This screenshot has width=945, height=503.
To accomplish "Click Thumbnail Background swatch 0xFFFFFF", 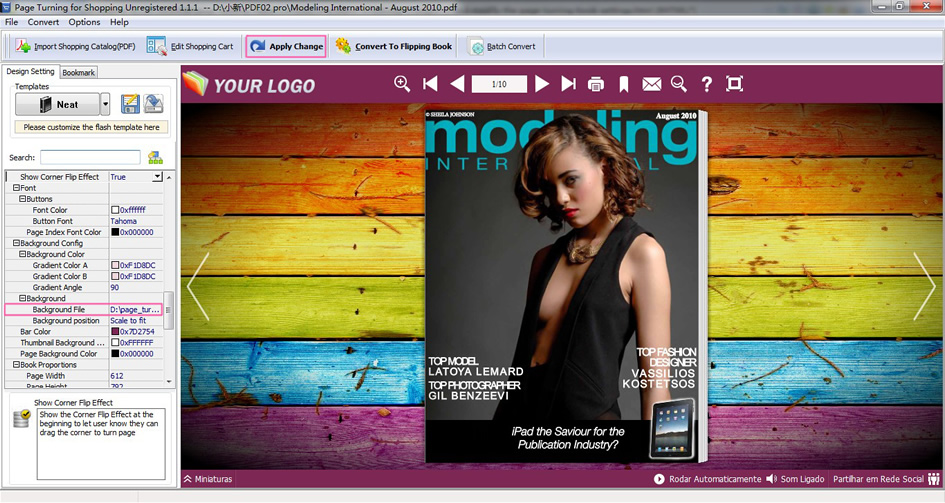I will coord(115,343).
